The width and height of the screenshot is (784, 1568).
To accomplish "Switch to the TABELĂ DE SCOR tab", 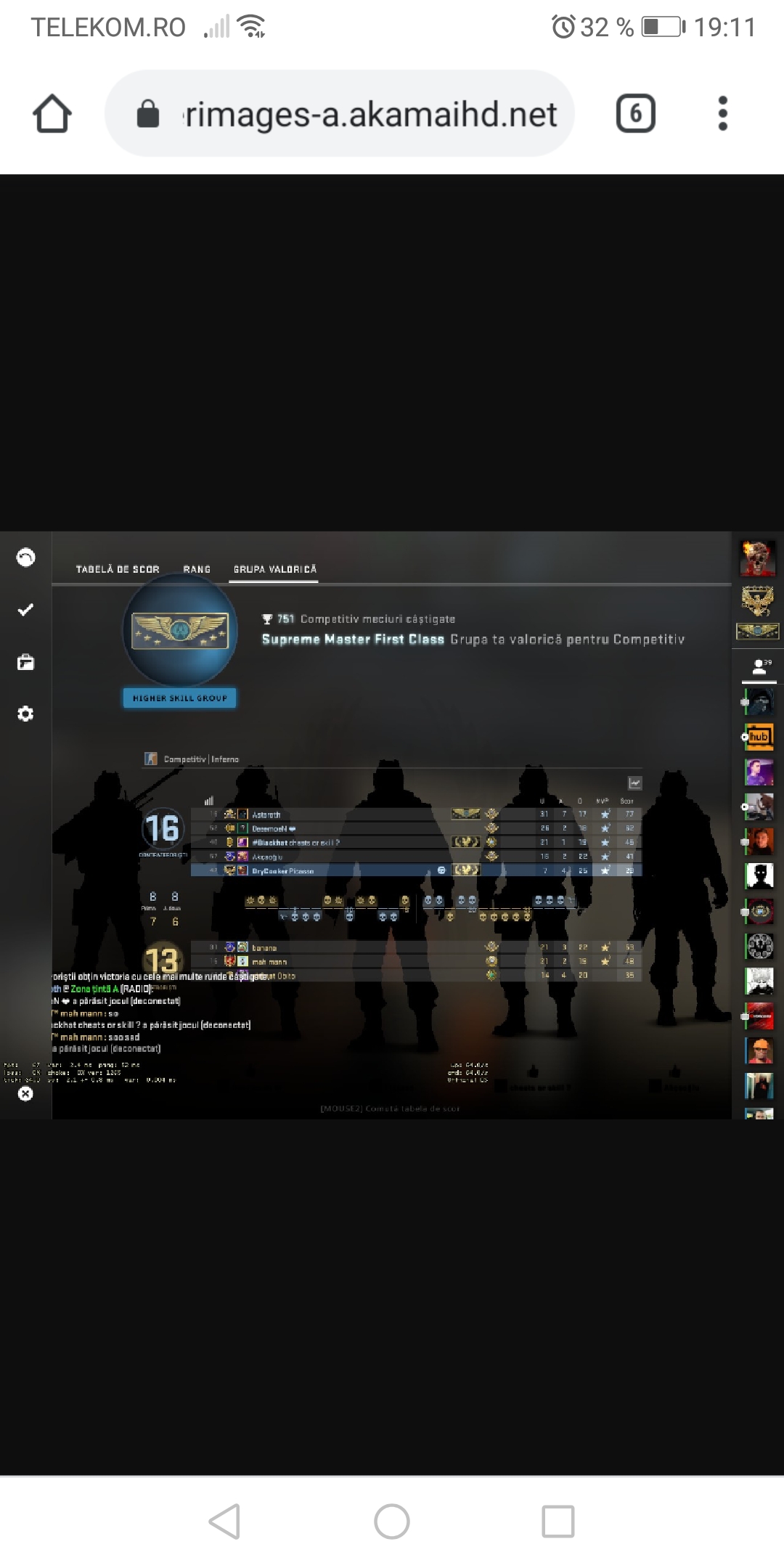I will pyautogui.click(x=118, y=569).
